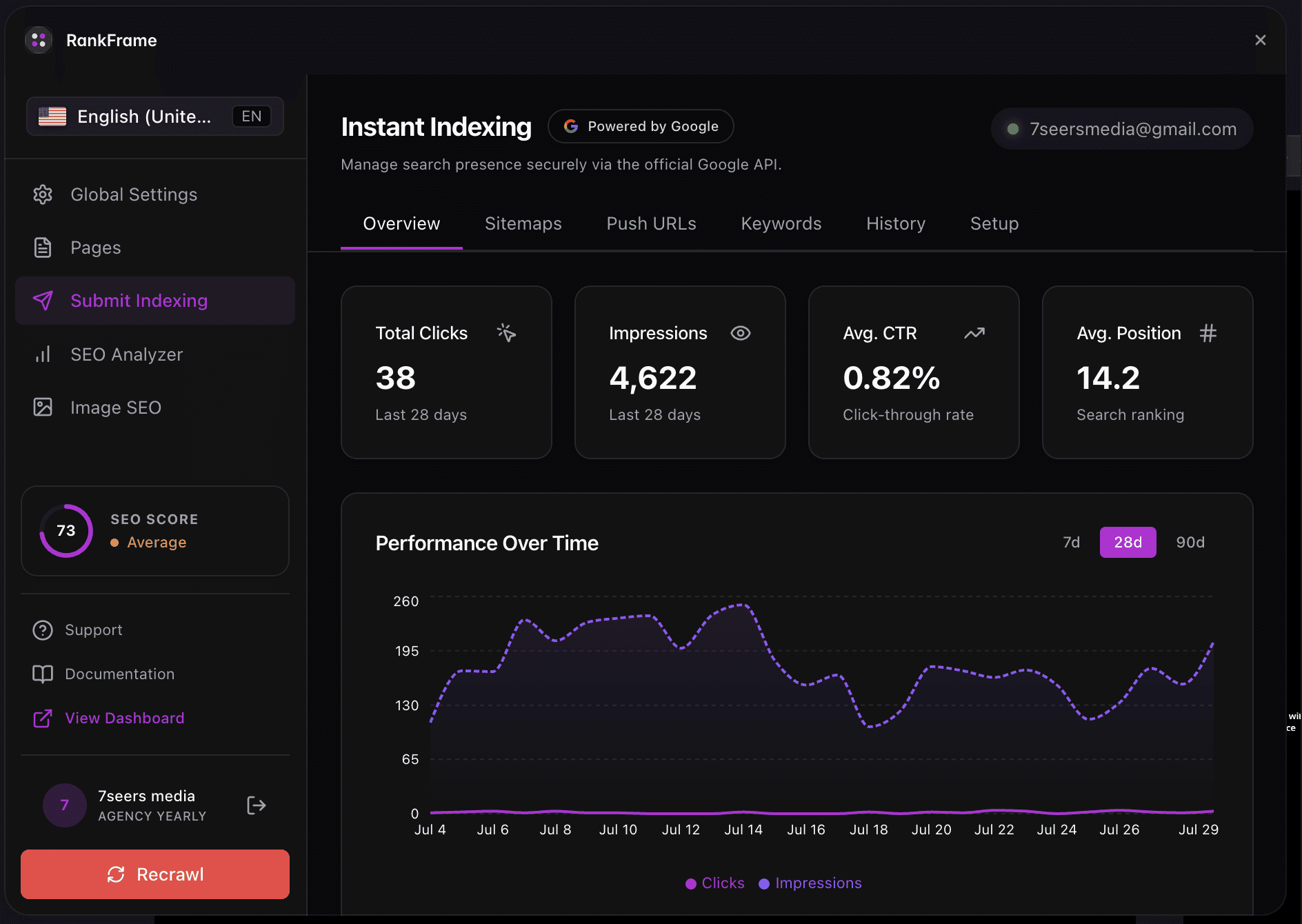
Task: Open Image SEO
Action: 155,408
